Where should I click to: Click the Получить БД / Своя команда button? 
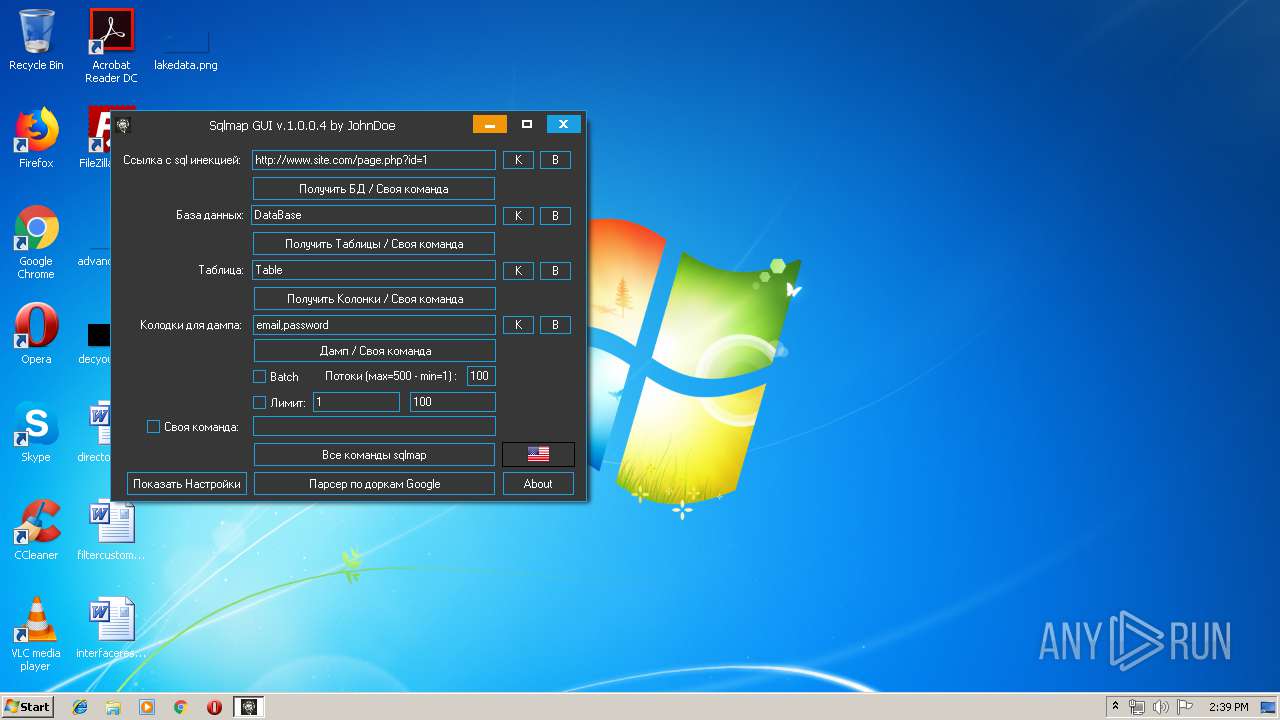[x=374, y=189]
